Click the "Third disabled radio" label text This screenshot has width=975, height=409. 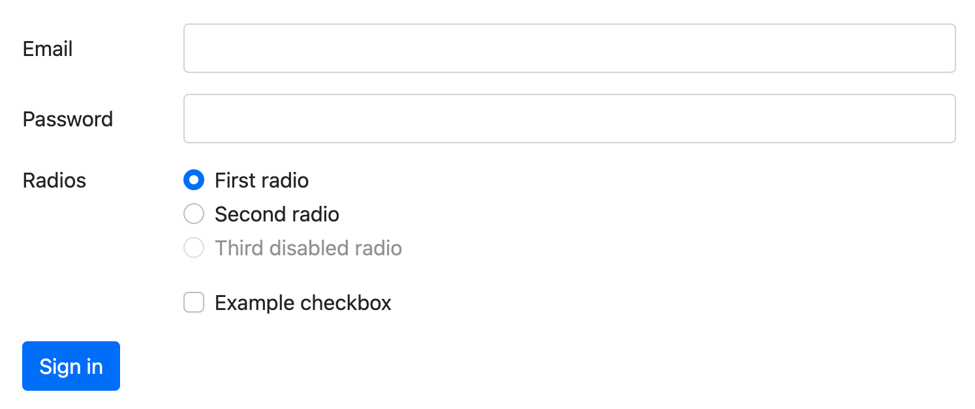pos(308,248)
